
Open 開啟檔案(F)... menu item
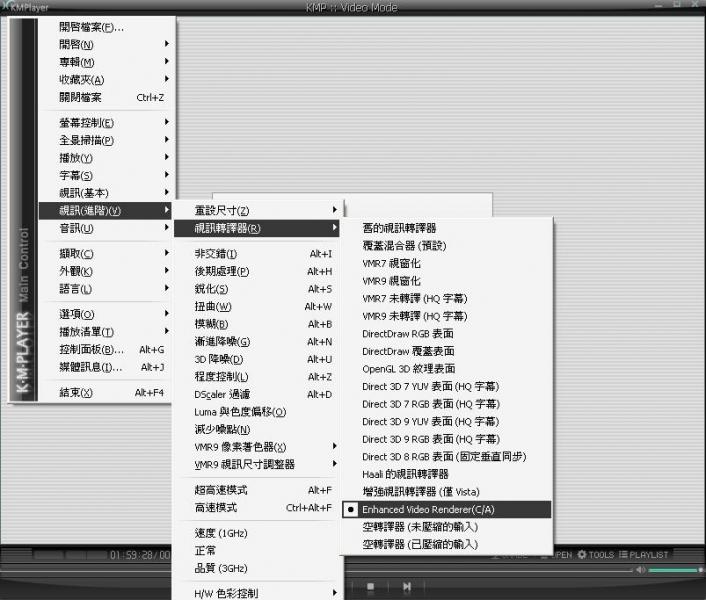click(x=105, y=27)
